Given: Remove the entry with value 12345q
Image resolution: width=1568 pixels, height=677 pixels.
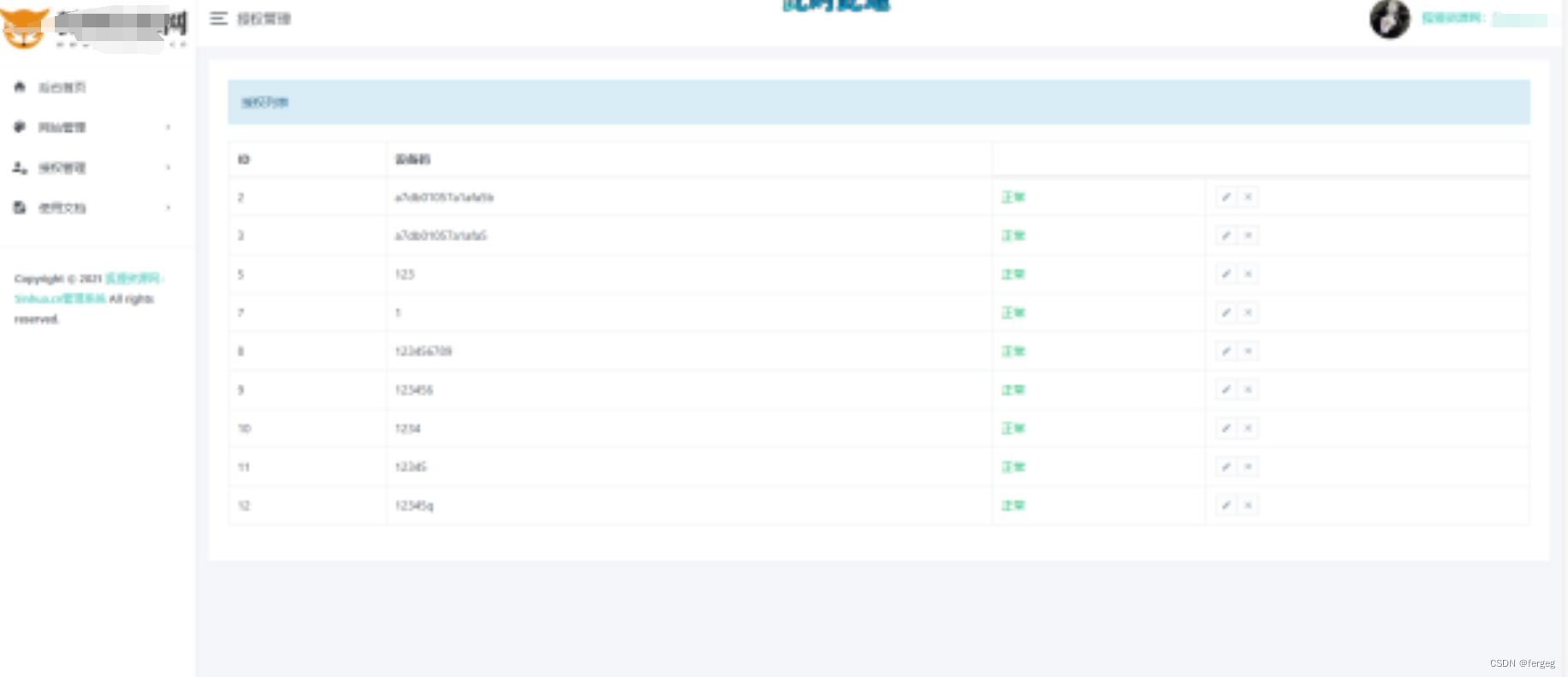Looking at the screenshot, I should point(1248,505).
